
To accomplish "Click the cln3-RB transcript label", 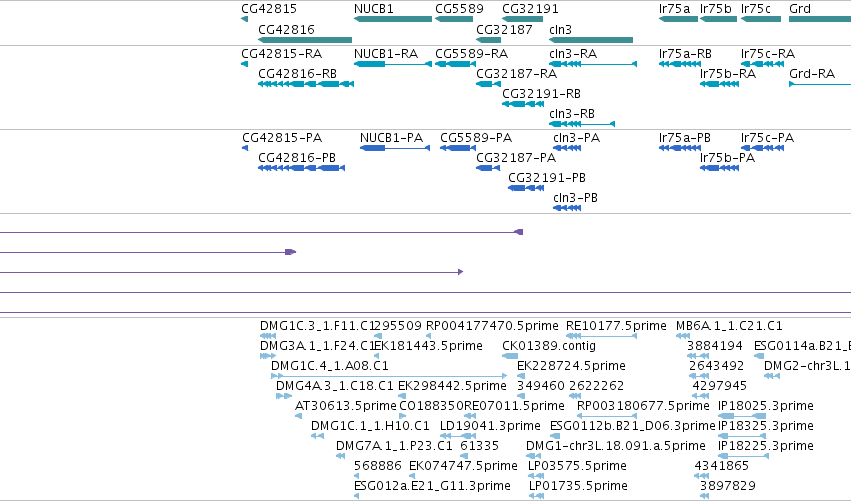I will coord(572,114).
